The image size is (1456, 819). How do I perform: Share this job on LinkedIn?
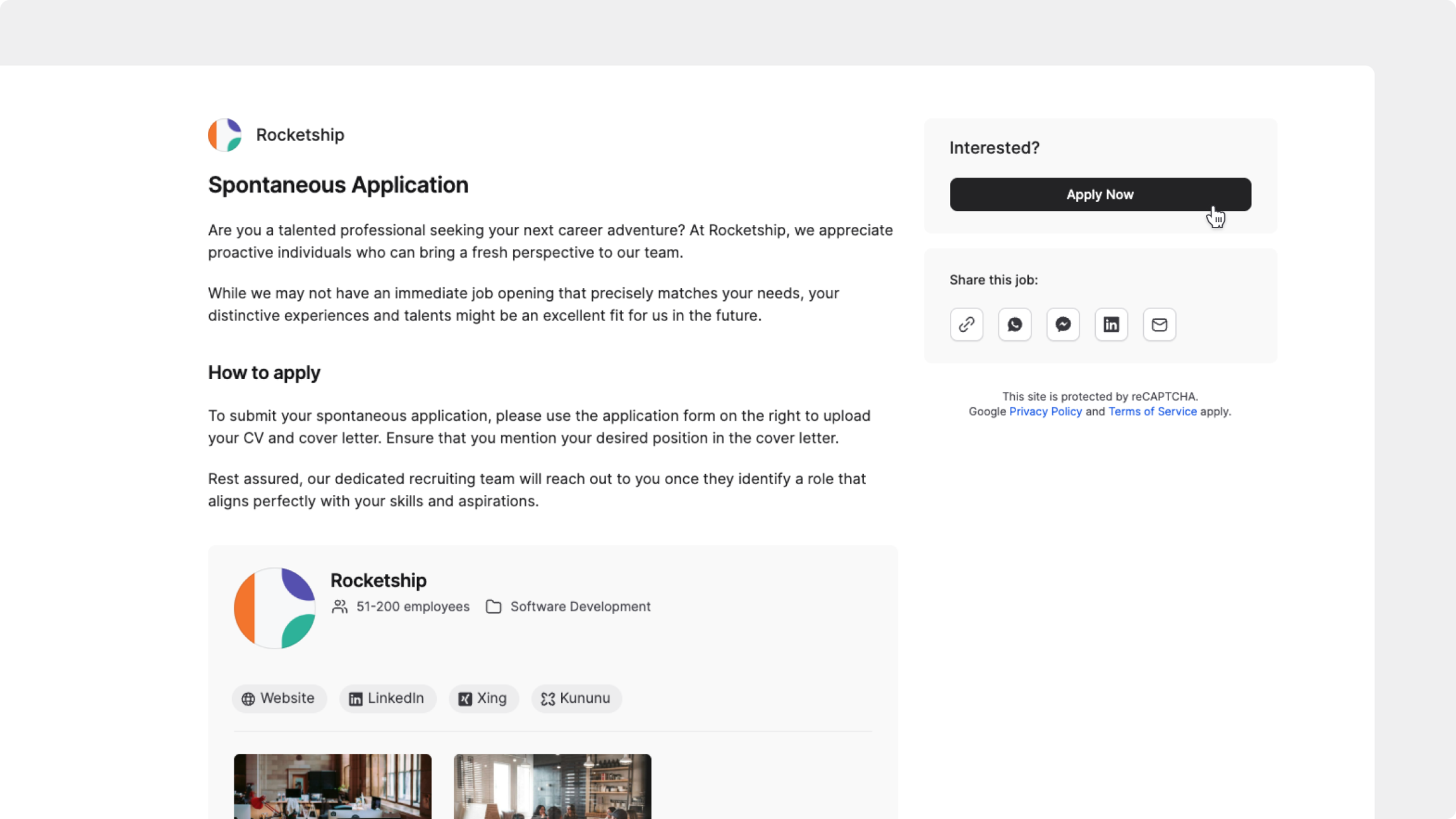tap(1111, 325)
